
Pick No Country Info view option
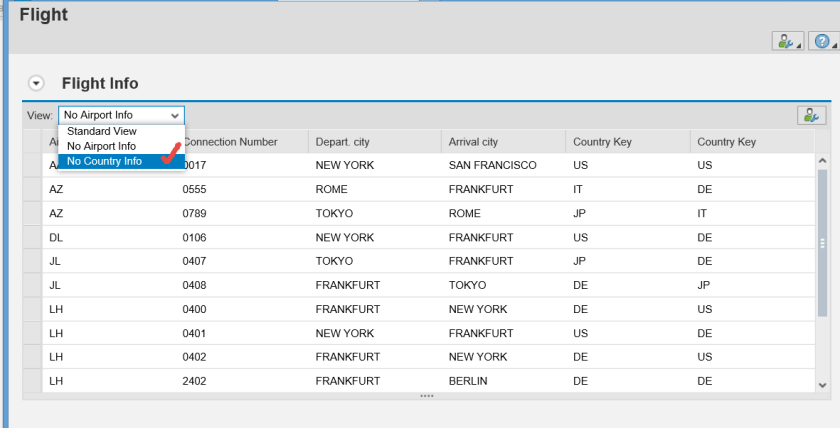coord(105,161)
